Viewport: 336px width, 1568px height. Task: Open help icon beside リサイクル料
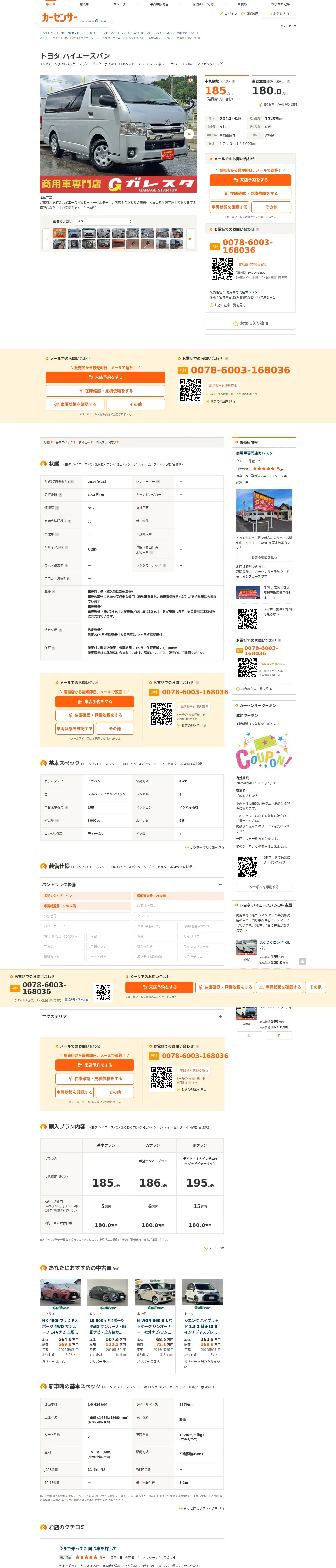[66, 547]
